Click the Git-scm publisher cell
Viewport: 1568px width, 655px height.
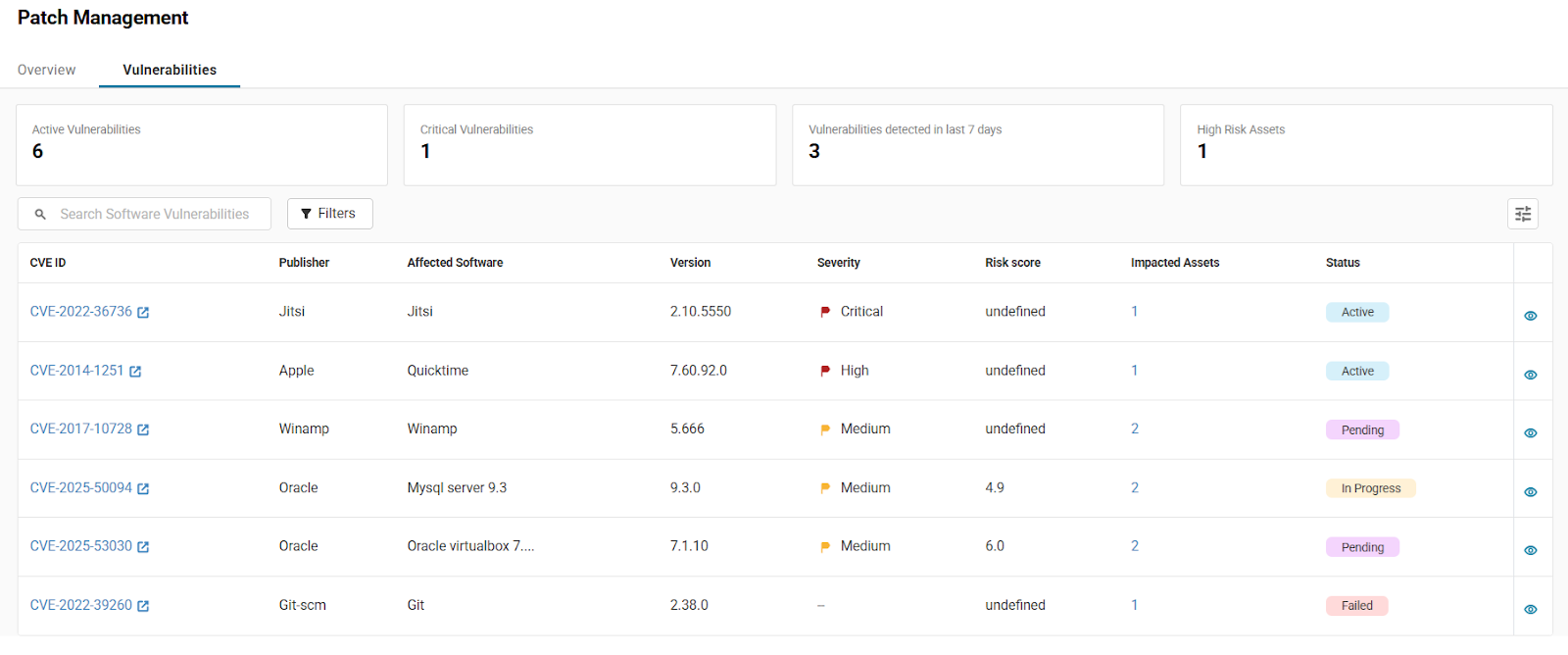click(x=302, y=605)
